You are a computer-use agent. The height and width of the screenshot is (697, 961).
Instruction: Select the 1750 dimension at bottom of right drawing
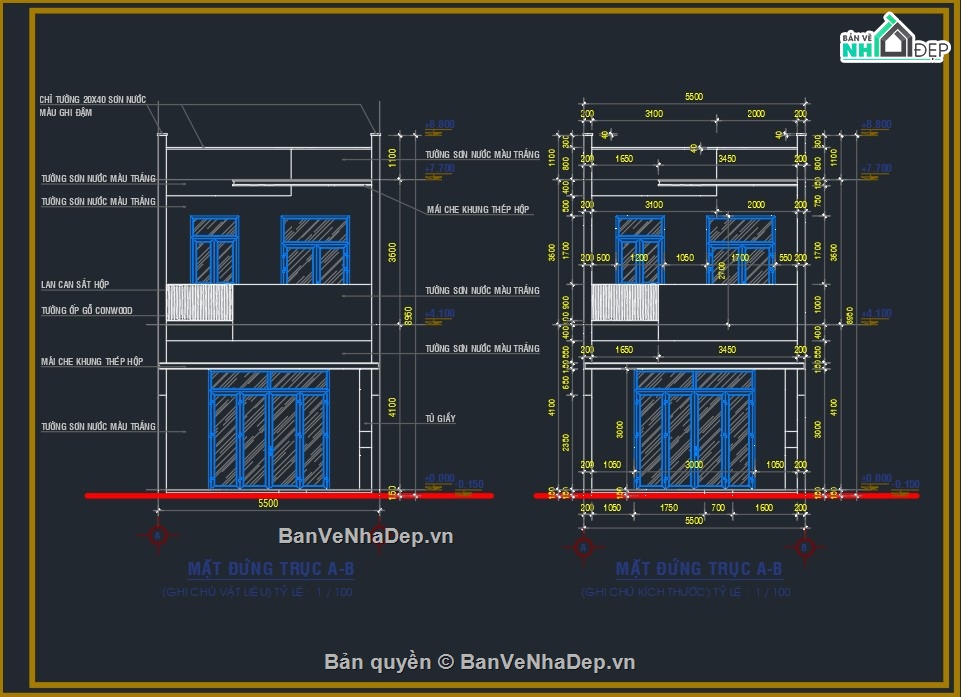669,508
